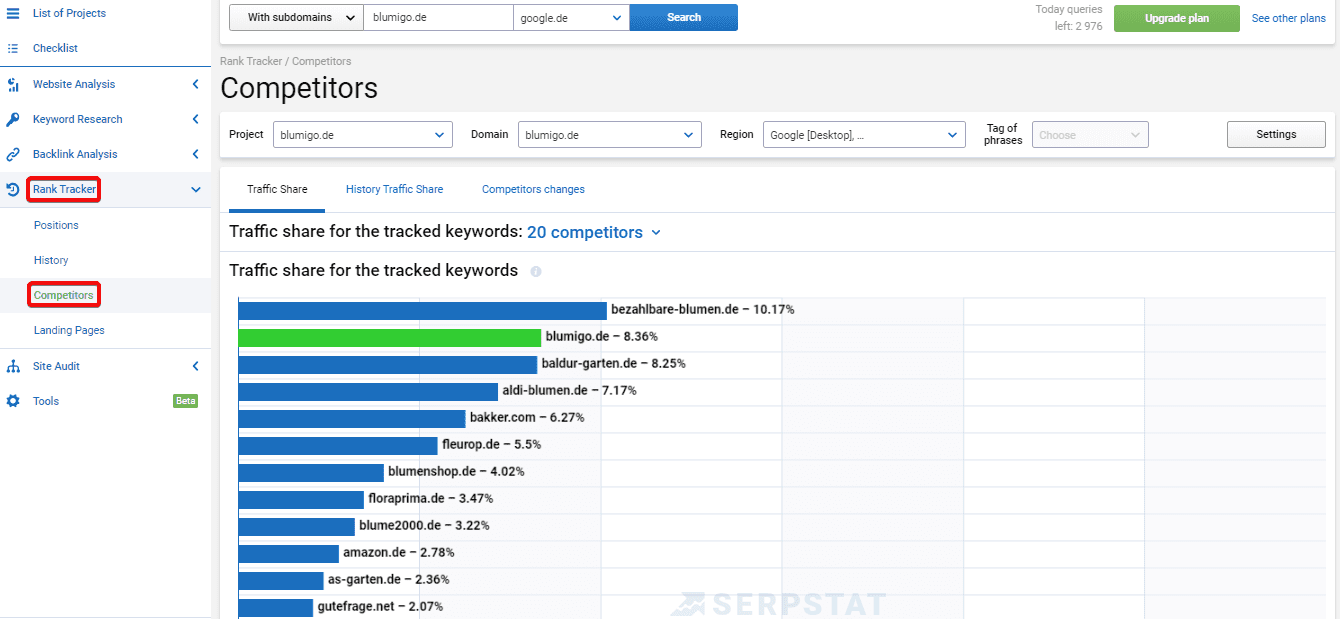Click the Tools gear icon

[13, 401]
